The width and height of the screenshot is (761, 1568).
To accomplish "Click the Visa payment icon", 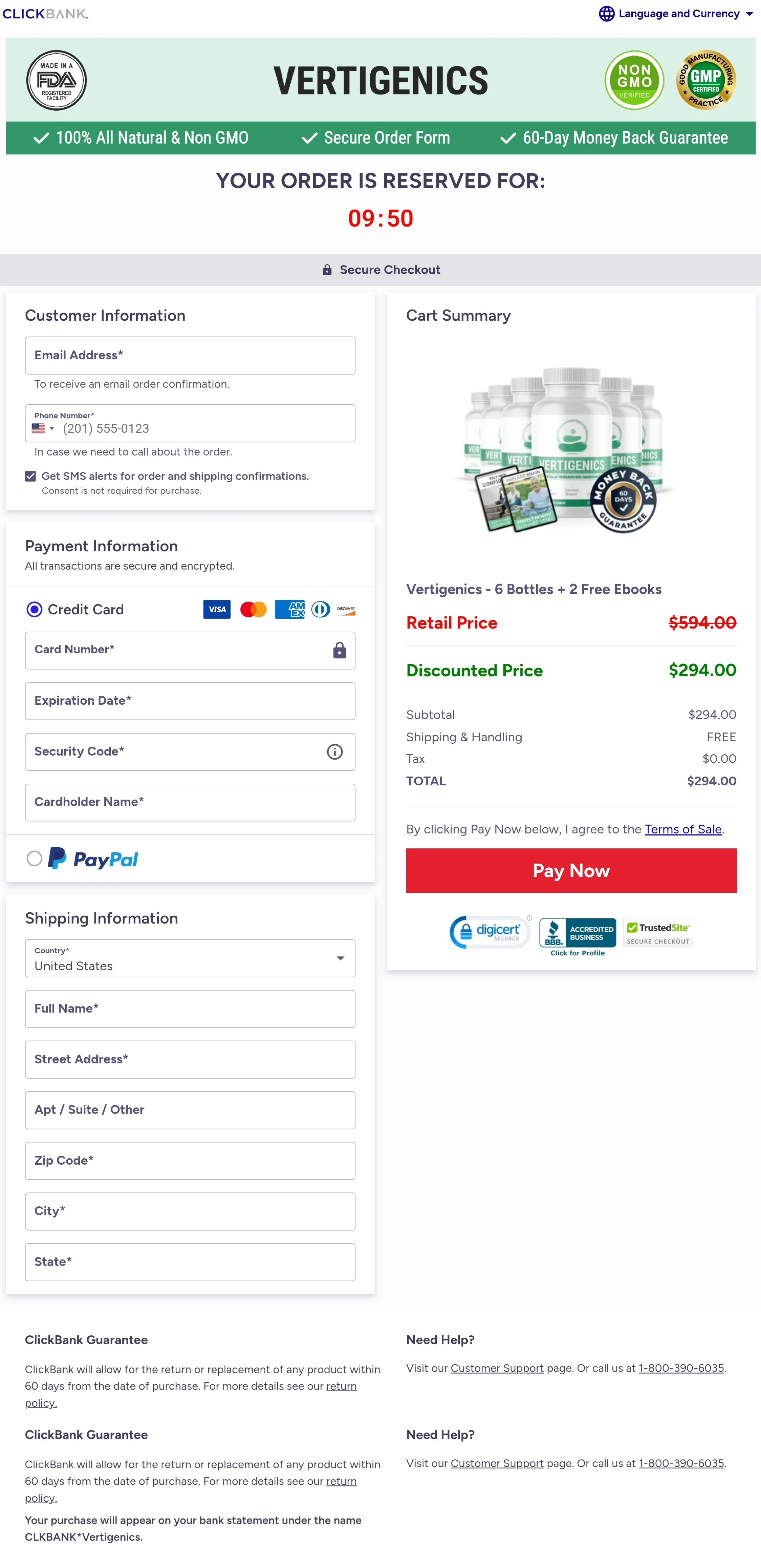I will tap(218, 609).
